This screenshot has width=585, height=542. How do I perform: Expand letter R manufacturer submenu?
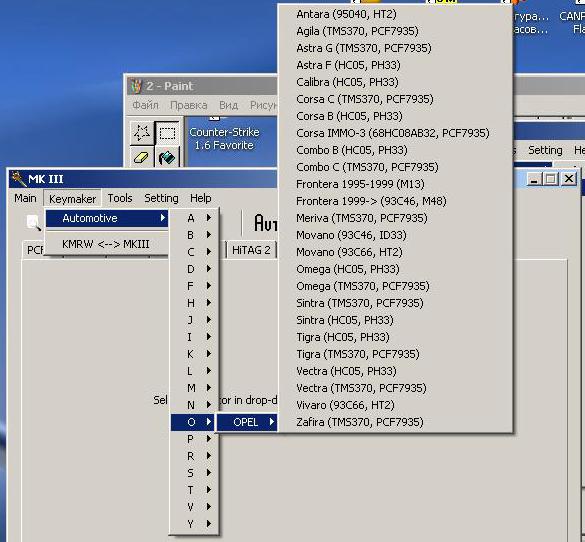tap(194, 456)
